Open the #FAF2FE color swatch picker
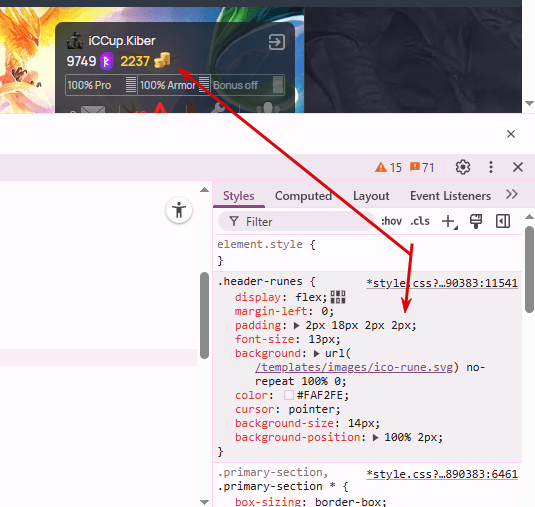The width and height of the screenshot is (535, 507). tap(289, 395)
